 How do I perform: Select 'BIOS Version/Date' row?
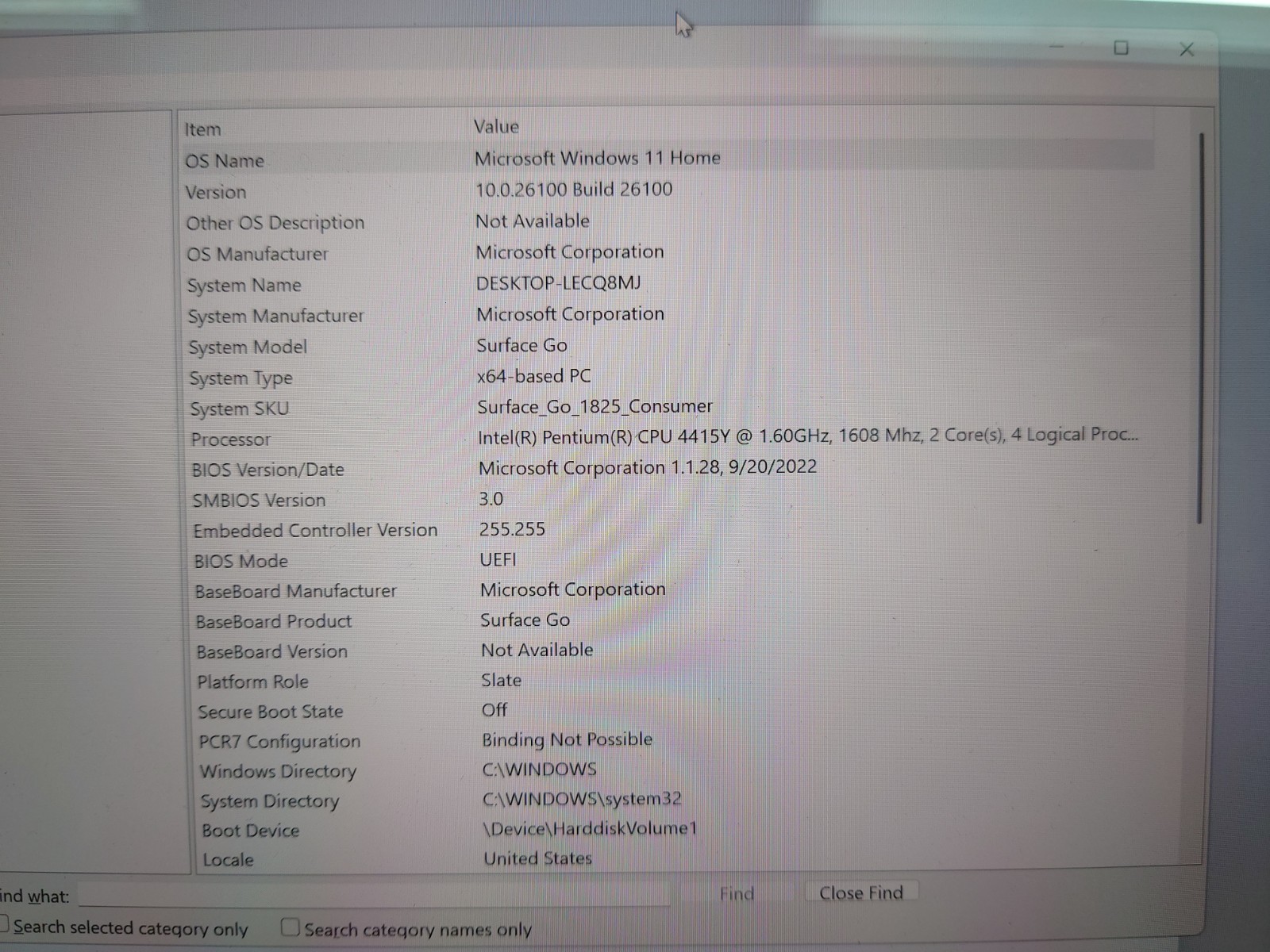point(668,469)
